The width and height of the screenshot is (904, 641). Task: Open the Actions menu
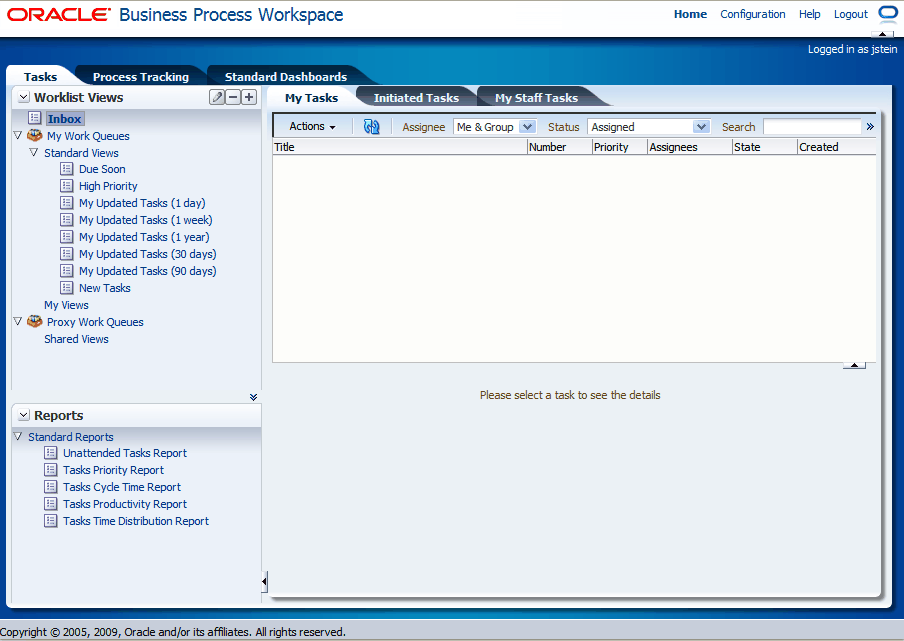(x=312, y=126)
